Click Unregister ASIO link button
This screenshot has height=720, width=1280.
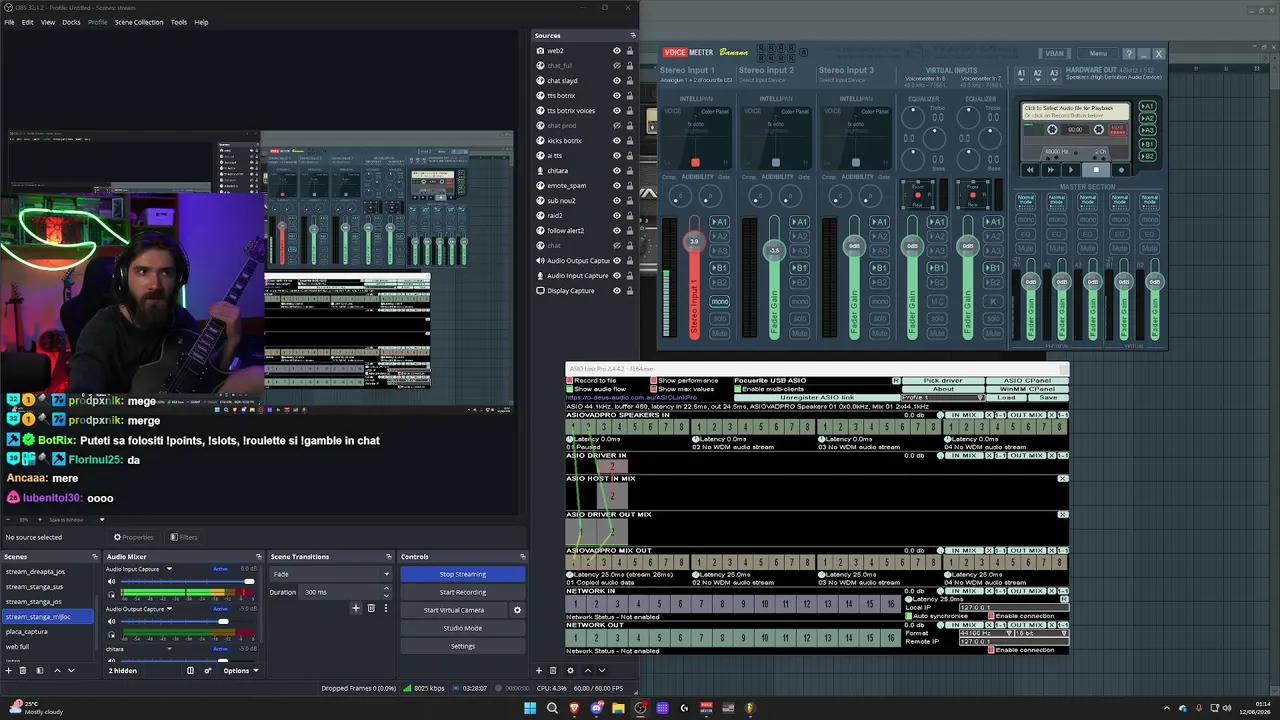817,398
